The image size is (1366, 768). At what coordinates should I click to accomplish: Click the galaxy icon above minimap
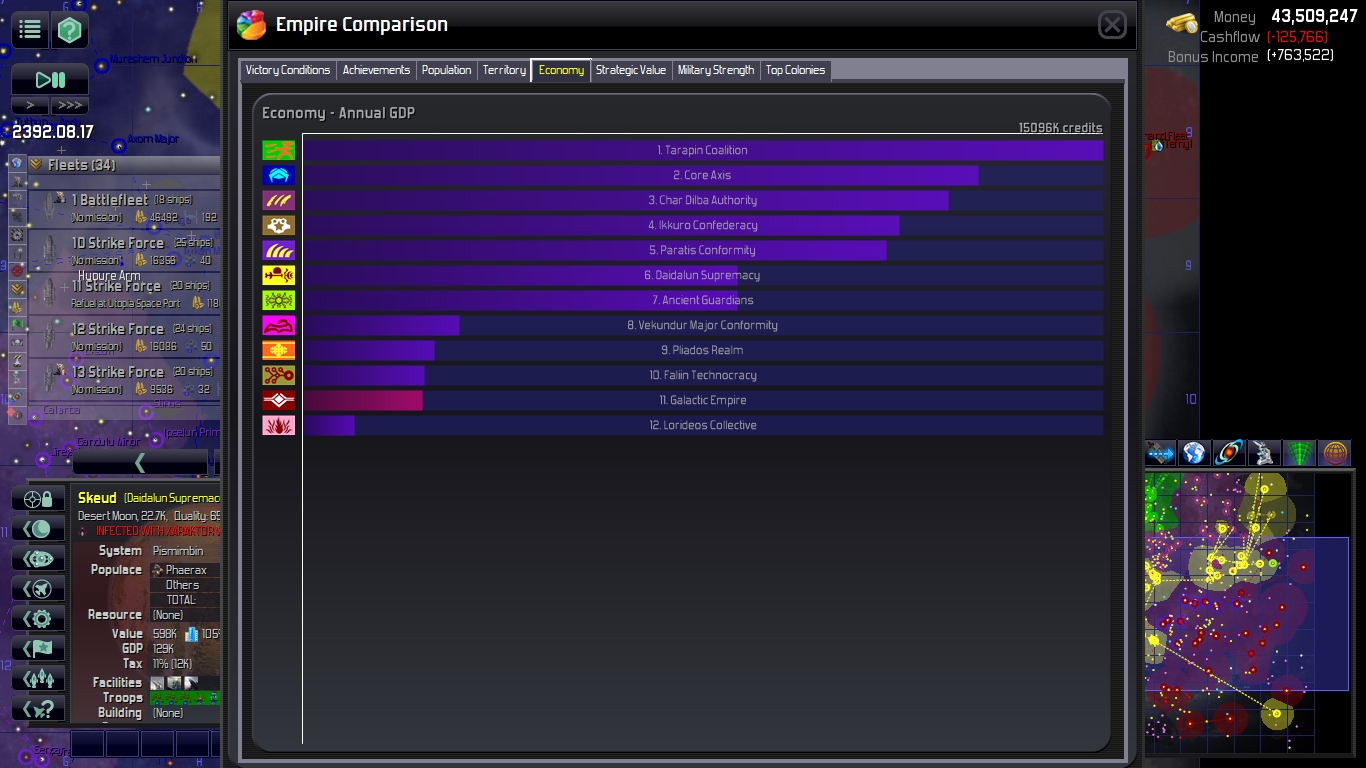point(1229,453)
